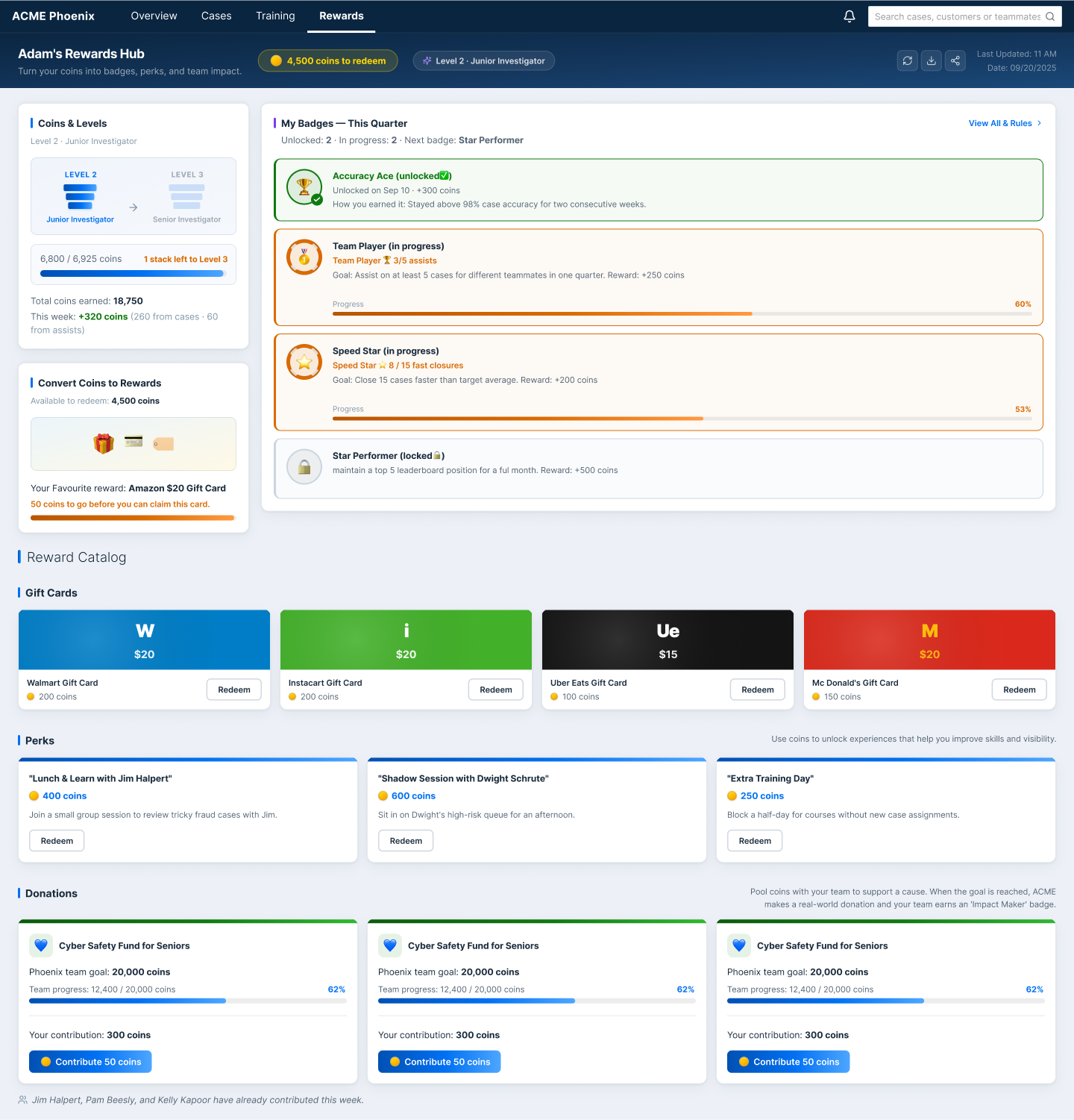This screenshot has height=1120, width=1074.
Task: Click the Uber Eats gift card banner
Action: pyautogui.click(x=668, y=640)
